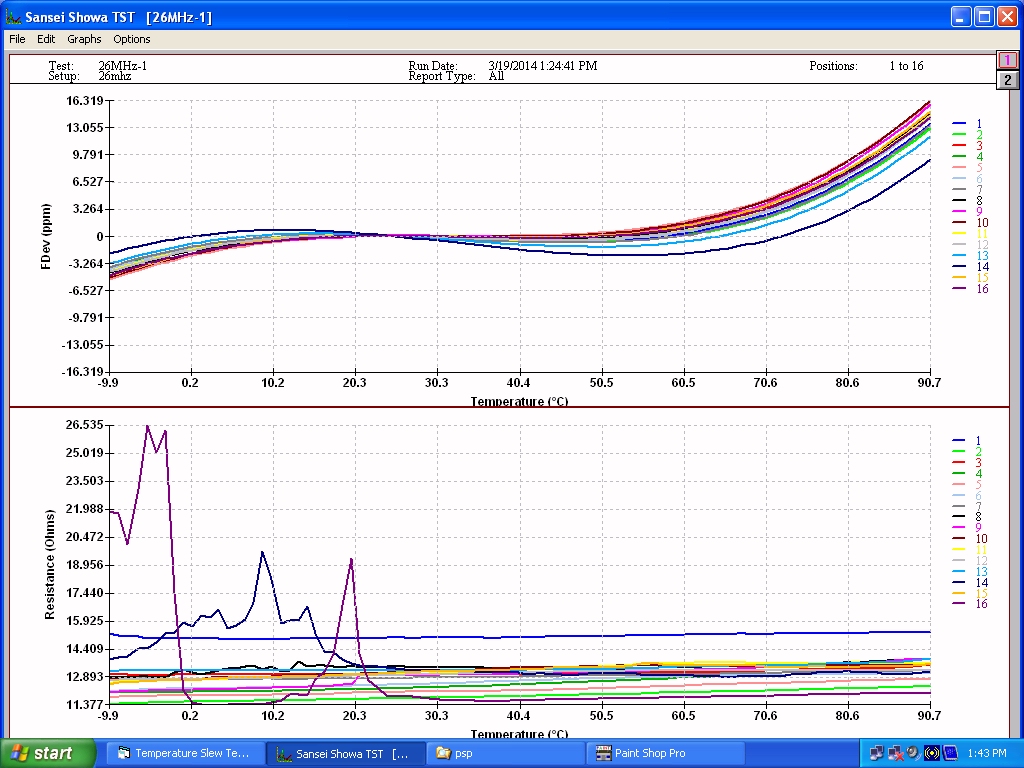Click the Windows start button
The height and width of the screenshot is (768, 1024).
pos(48,753)
